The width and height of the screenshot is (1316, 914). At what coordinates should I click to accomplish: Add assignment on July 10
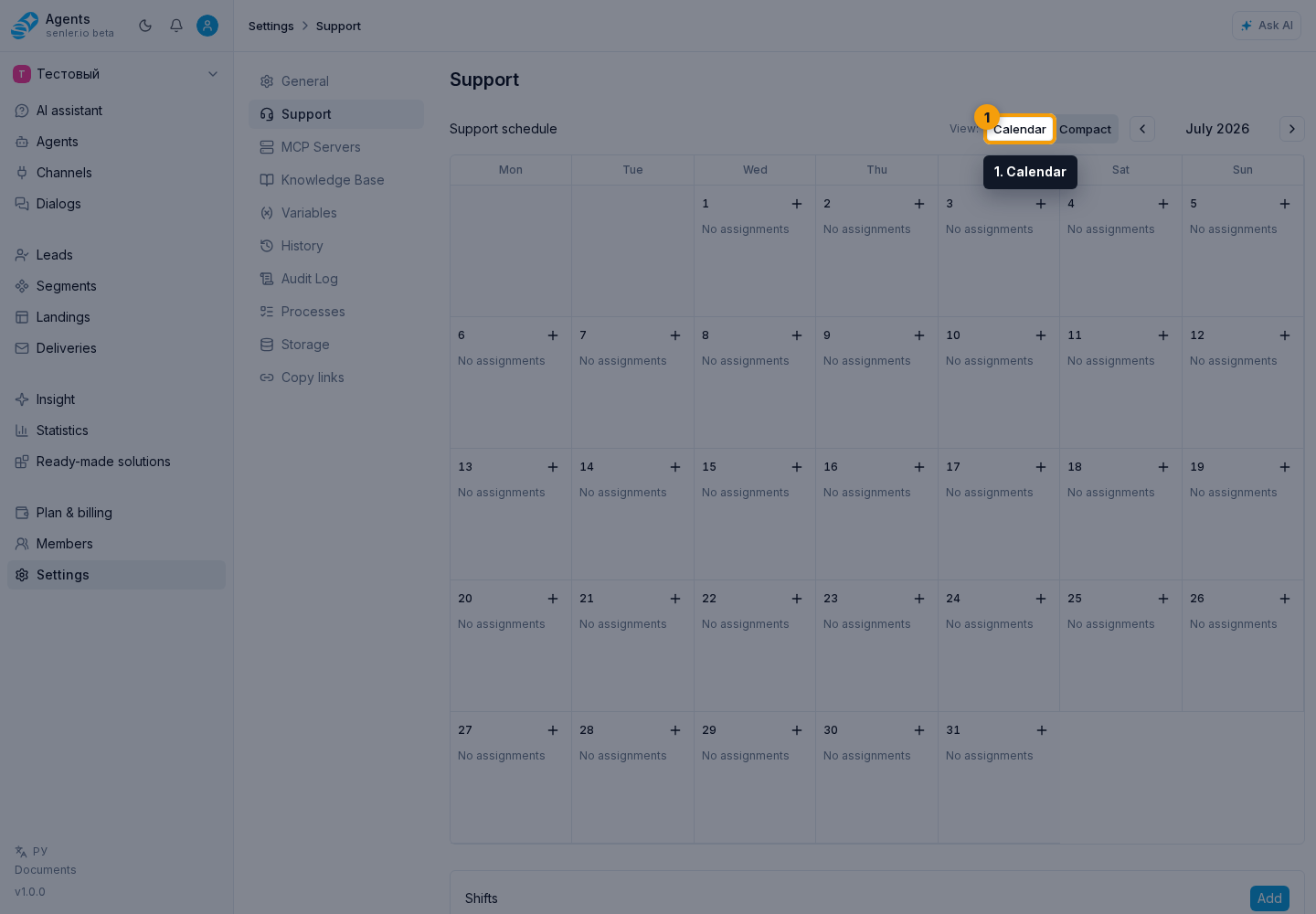[x=1041, y=335]
